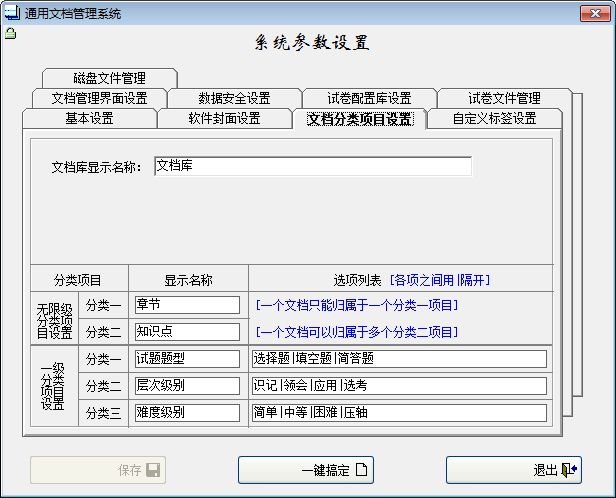Click 分类一 label beside 章节

tap(103, 305)
